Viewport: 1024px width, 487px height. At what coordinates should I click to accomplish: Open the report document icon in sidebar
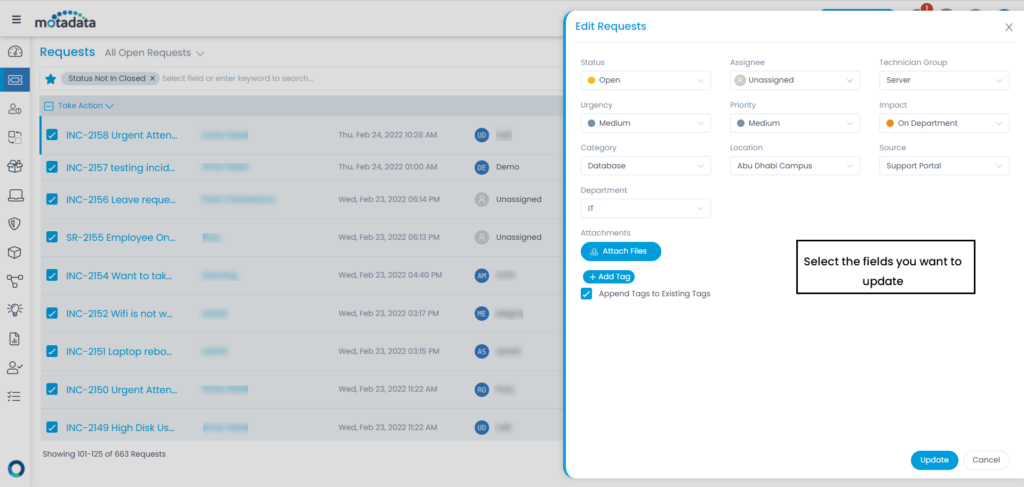(15, 339)
